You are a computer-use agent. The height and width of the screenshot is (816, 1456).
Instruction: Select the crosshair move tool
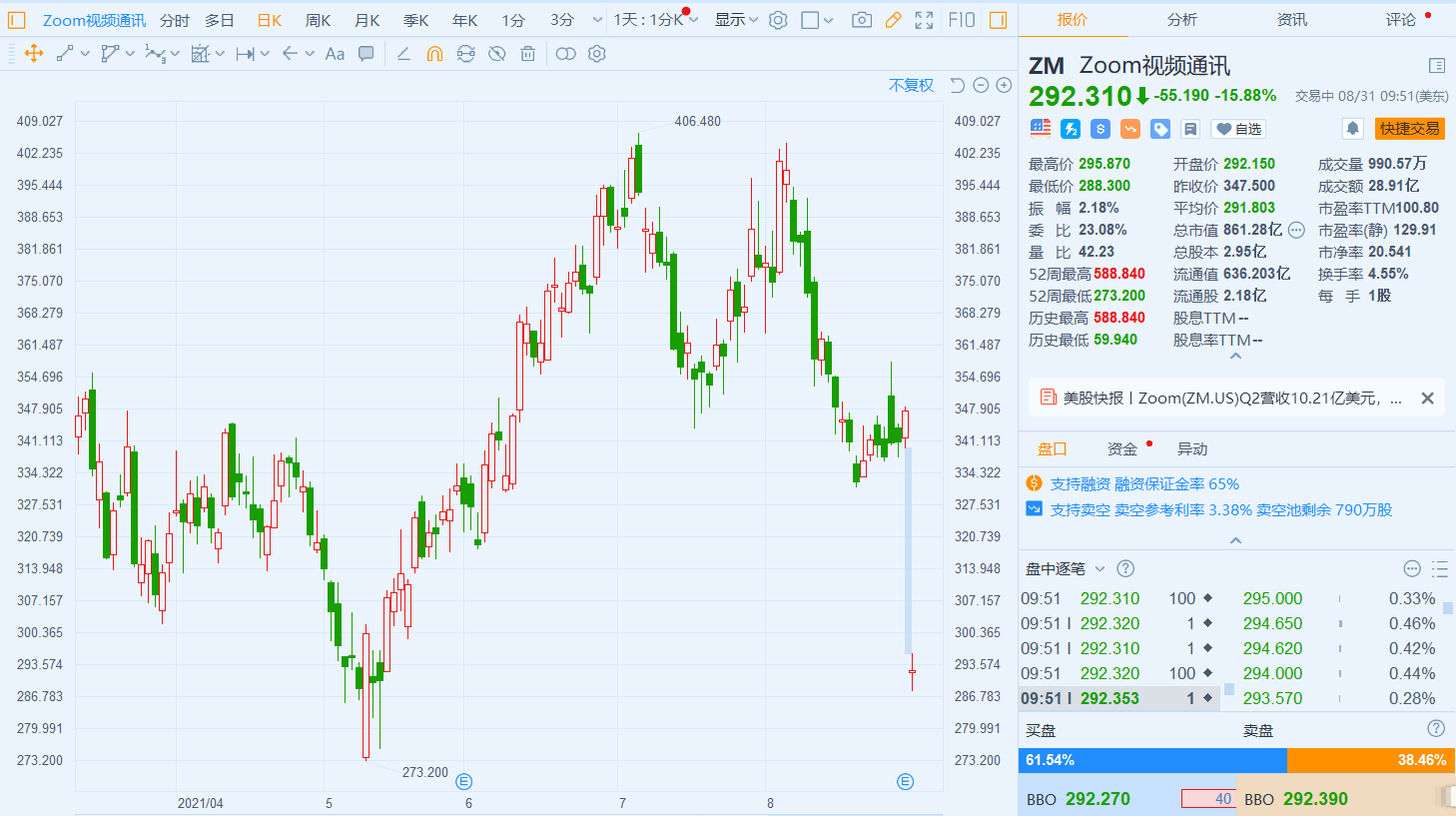[34, 54]
